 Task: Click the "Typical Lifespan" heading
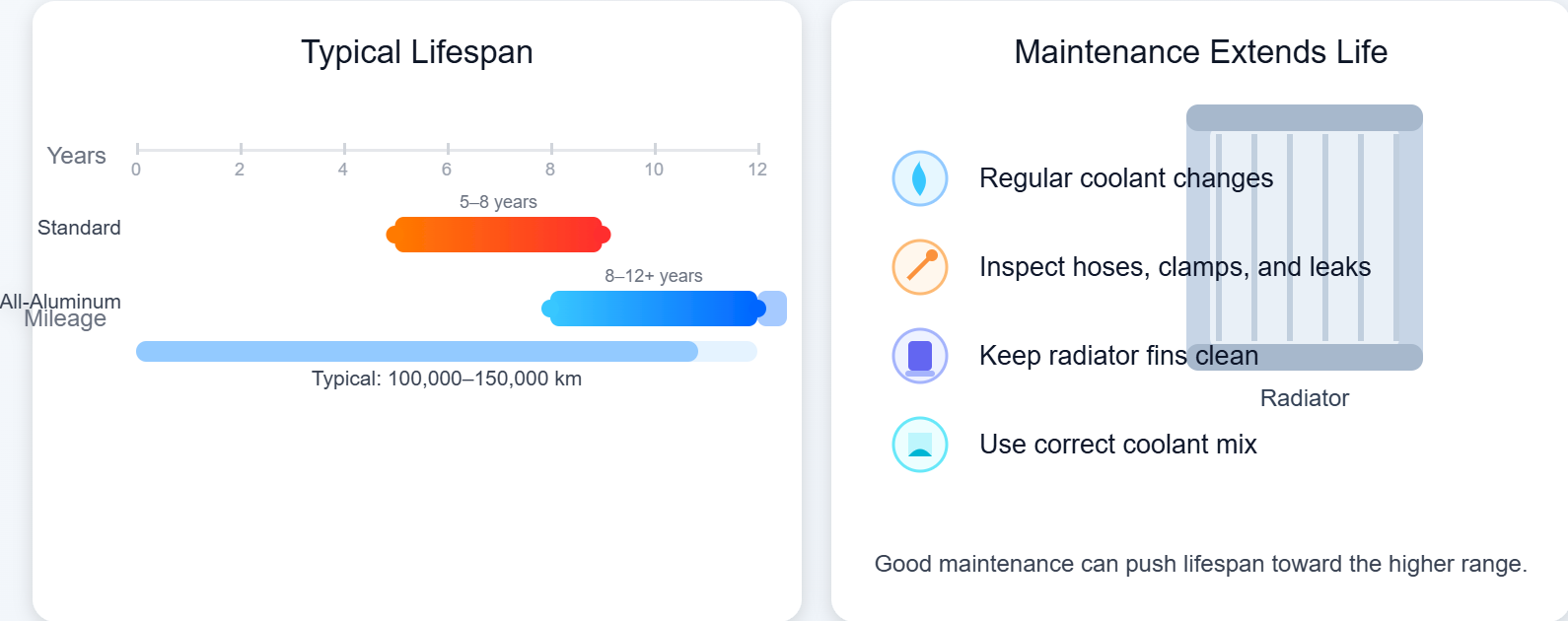tap(416, 52)
